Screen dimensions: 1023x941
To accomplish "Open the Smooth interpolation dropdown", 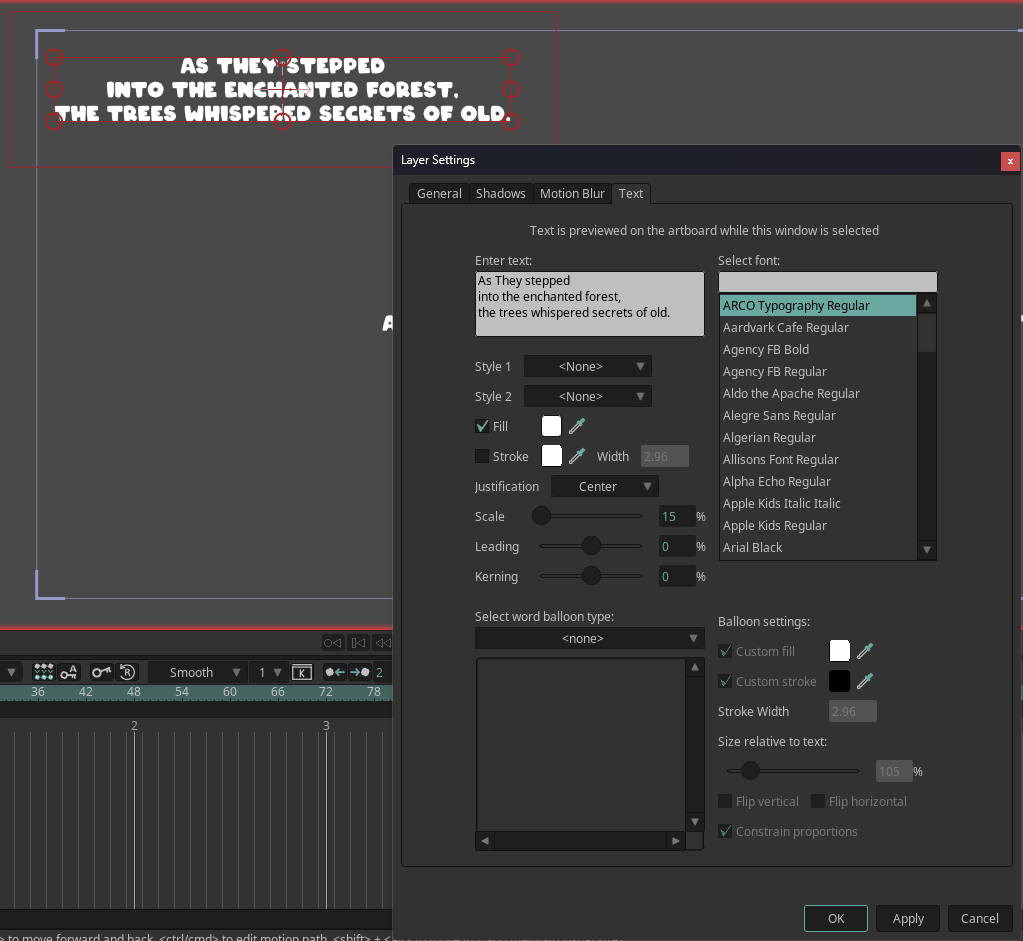I will point(197,672).
